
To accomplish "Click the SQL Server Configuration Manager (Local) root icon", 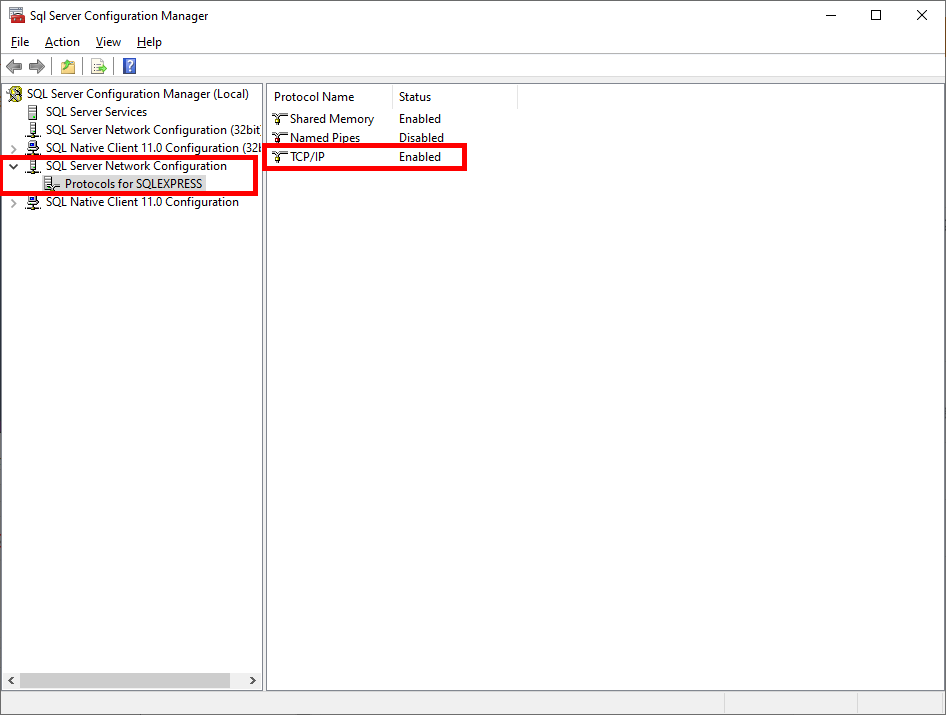I will [15, 94].
